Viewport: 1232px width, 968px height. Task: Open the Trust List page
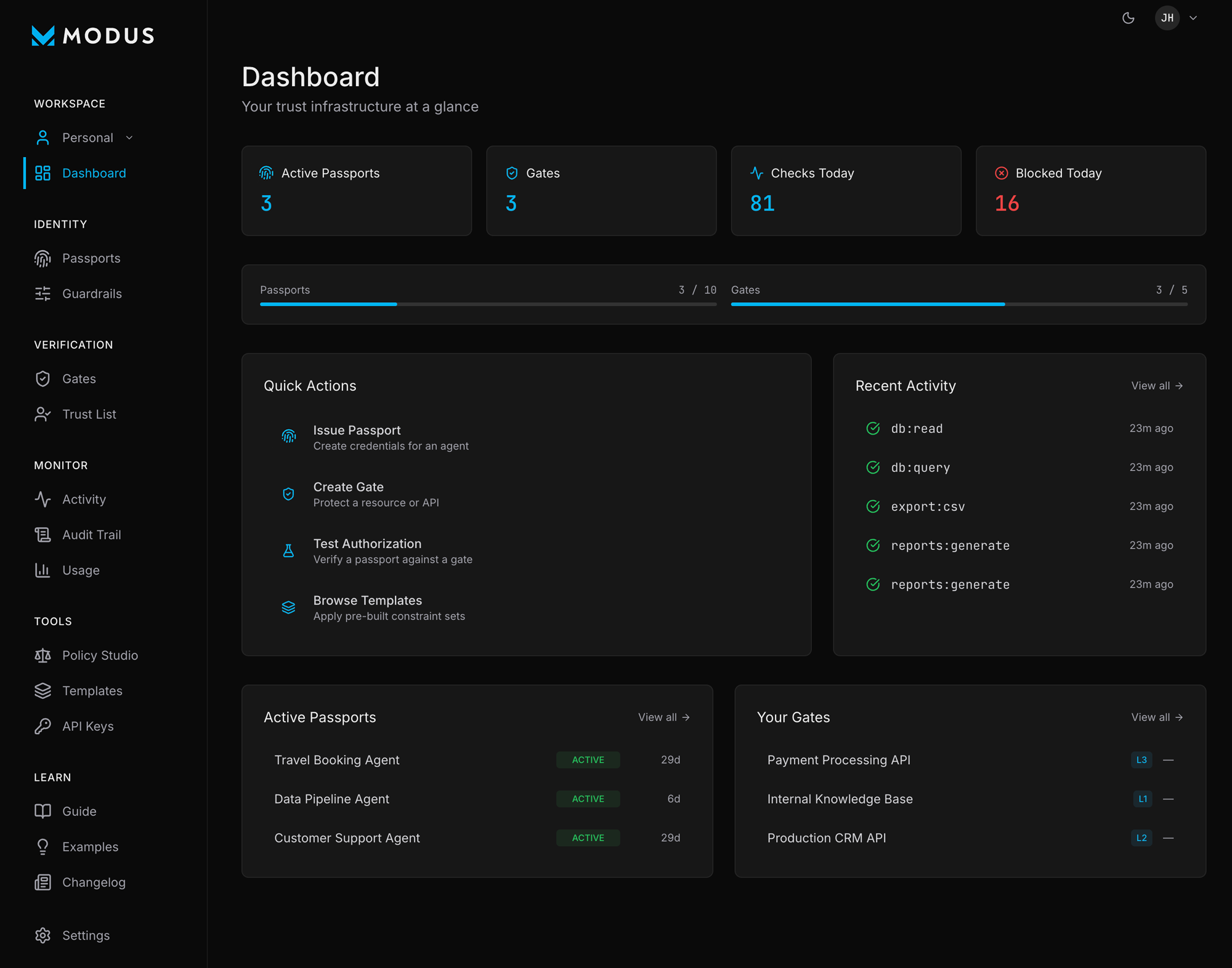click(89, 414)
